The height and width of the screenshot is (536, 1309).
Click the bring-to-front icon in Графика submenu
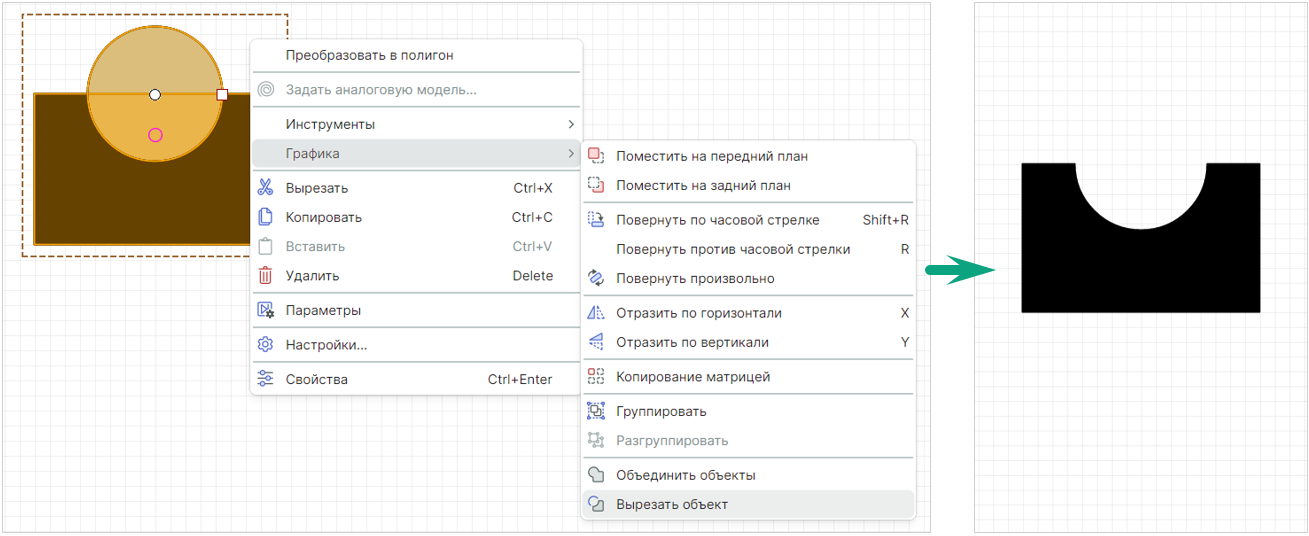tap(596, 156)
